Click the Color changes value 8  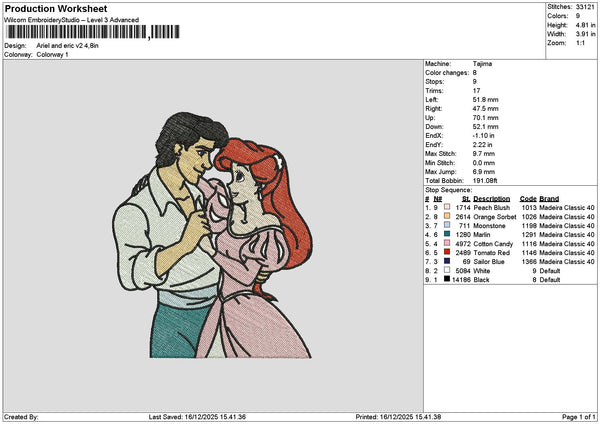(x=474, y=73)
